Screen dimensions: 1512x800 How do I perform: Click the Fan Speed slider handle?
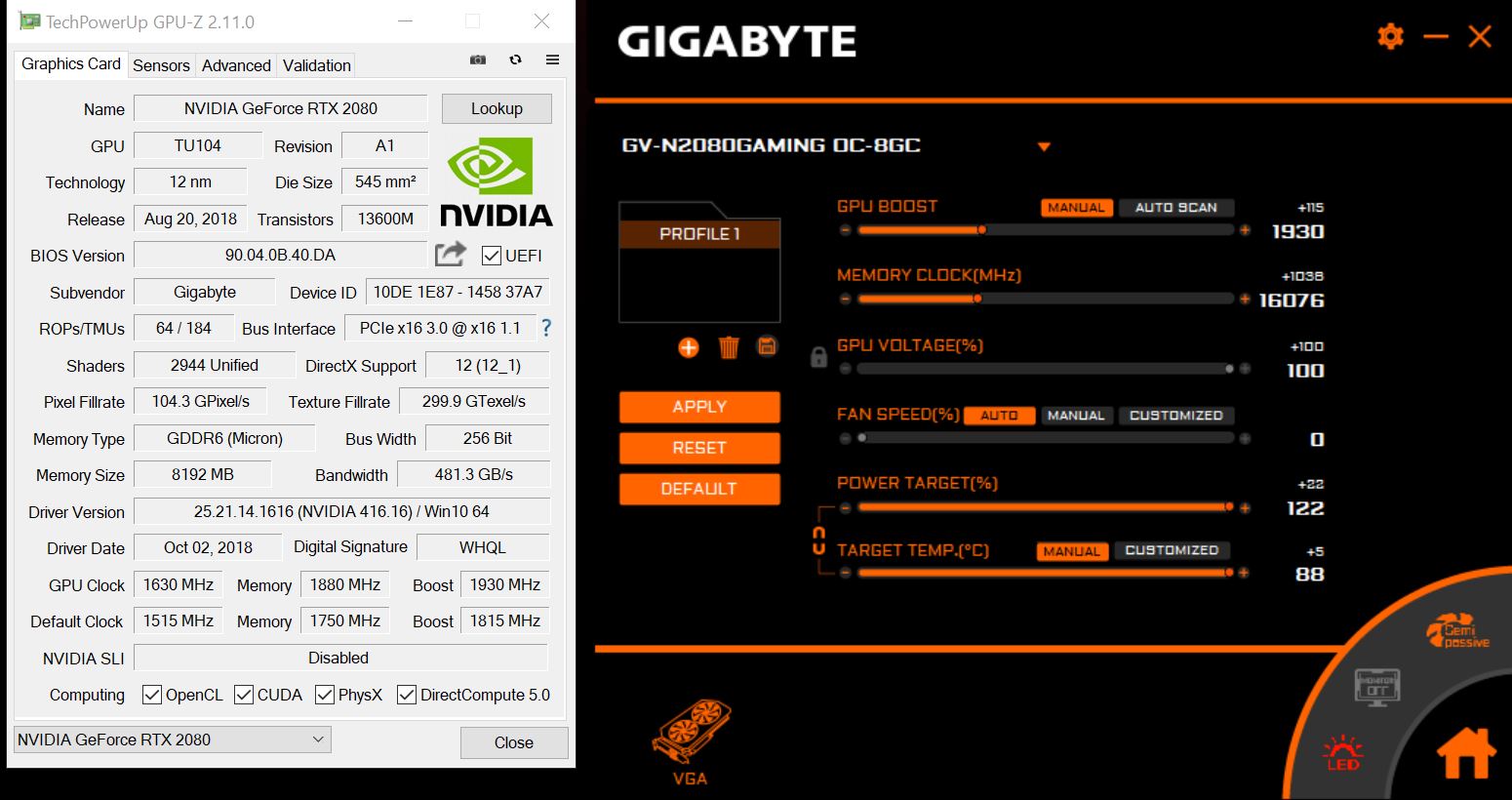click(x=862, y=439)
